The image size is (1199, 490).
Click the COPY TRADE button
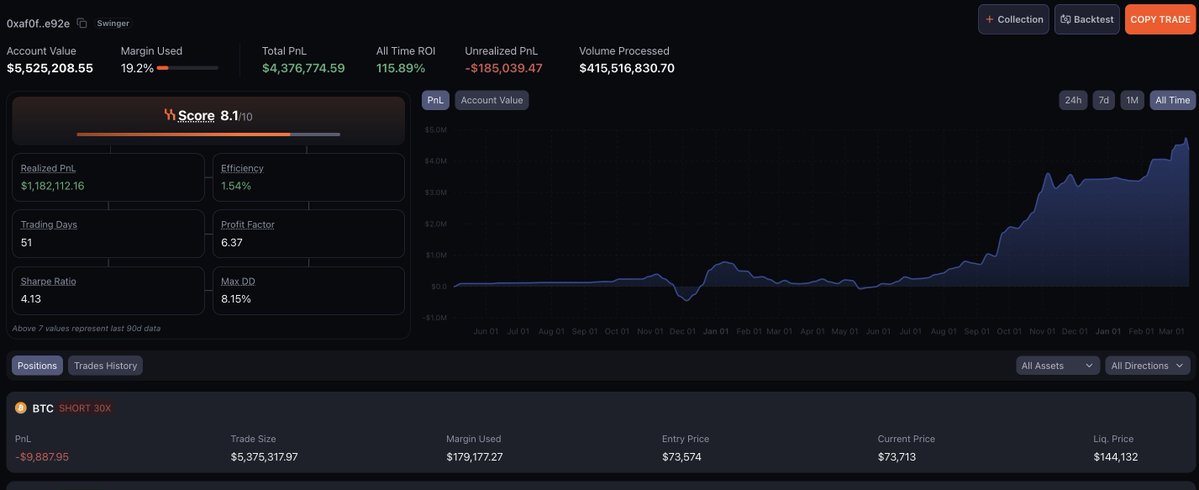[x=1160, y=20]
